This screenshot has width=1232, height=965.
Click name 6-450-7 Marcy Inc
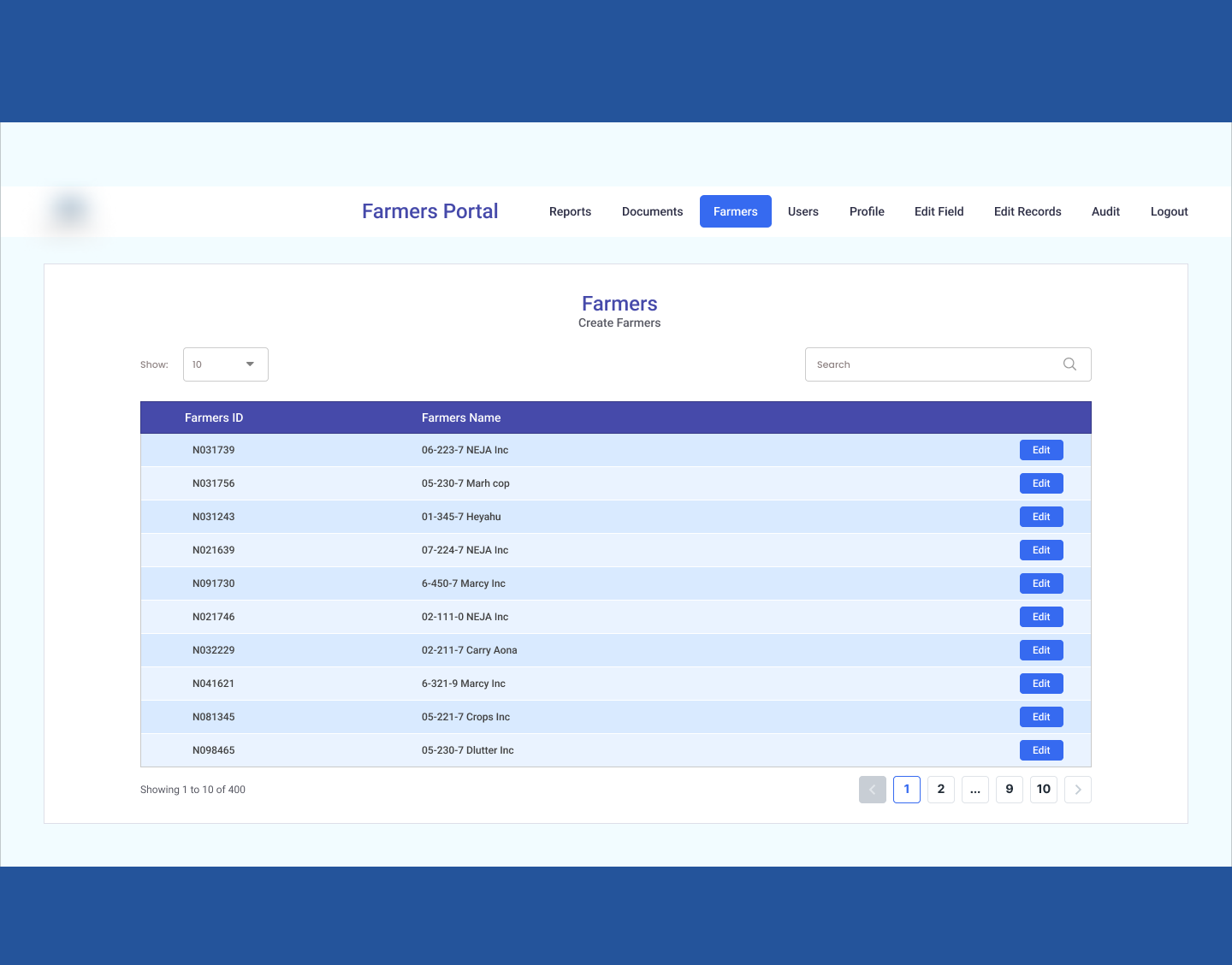464,583
